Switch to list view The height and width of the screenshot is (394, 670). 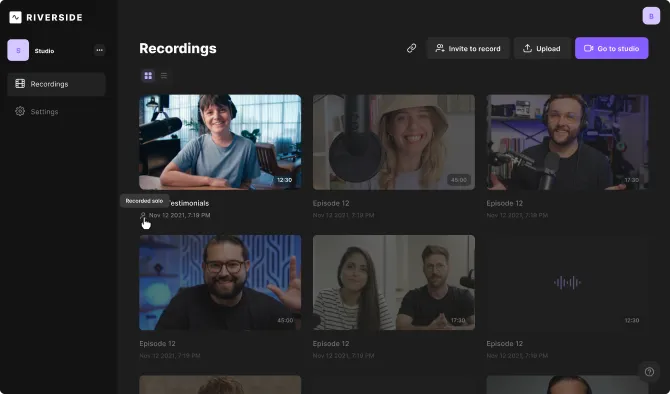click(164, 76)
